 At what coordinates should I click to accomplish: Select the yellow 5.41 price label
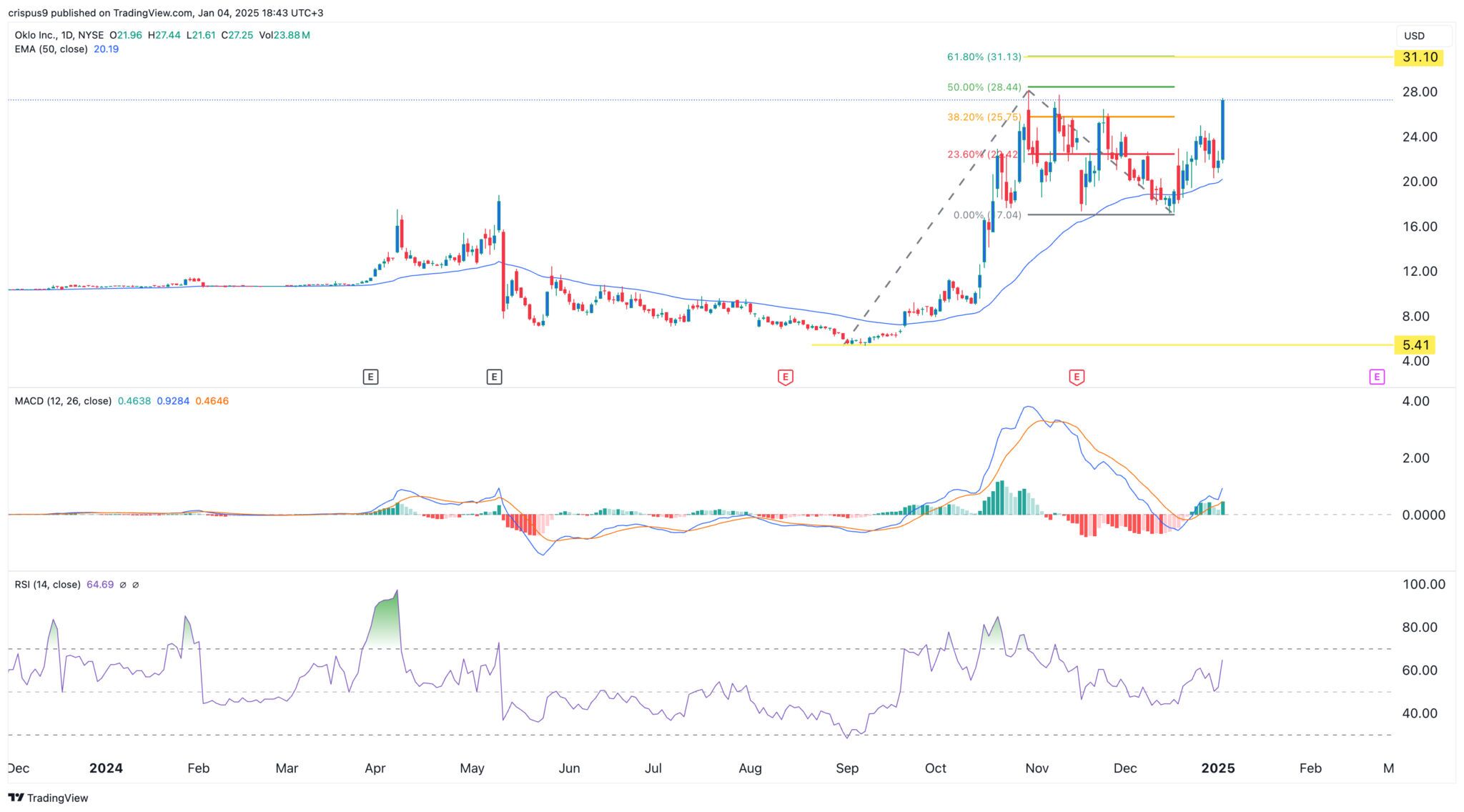(x=1415, y=345)
